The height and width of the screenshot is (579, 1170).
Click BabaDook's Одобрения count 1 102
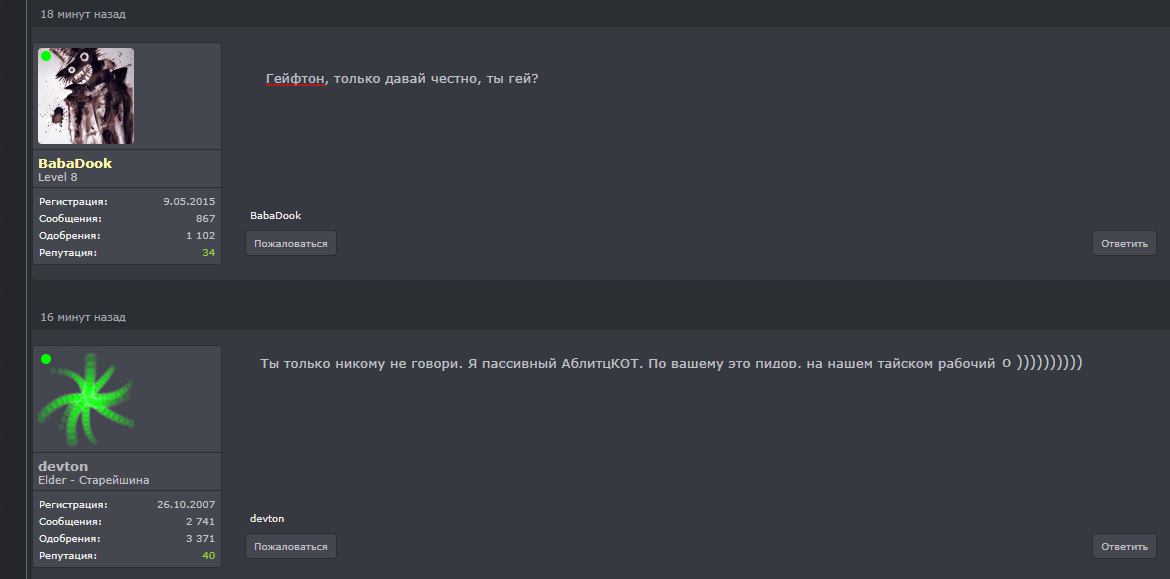tap(200, 236)
